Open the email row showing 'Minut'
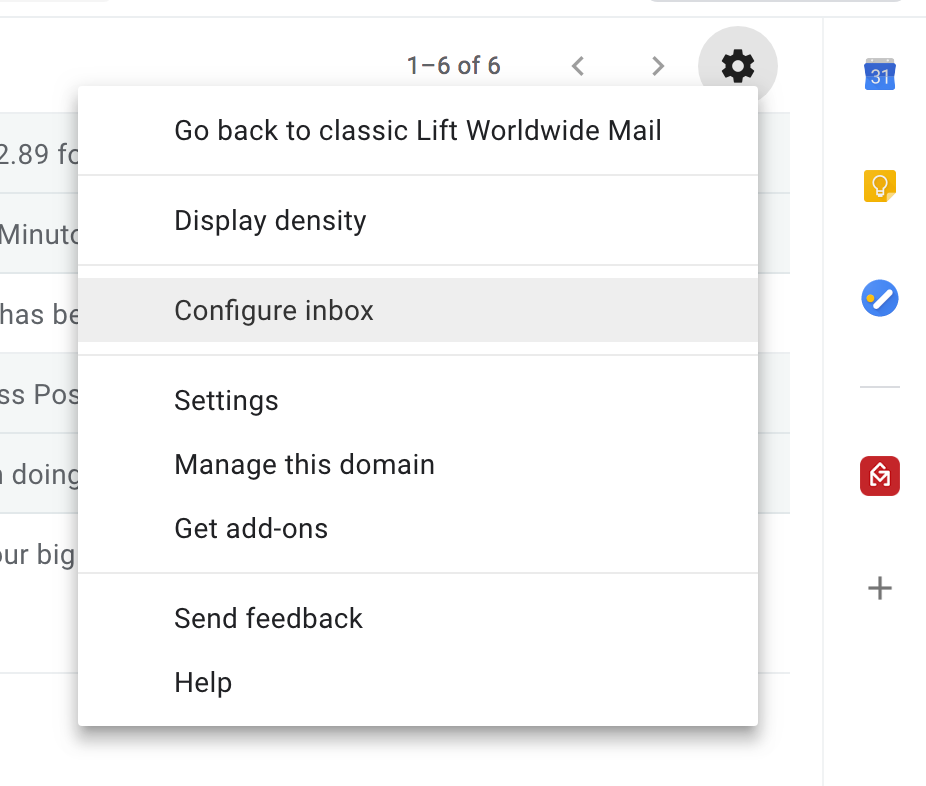 tap(38, 234)
